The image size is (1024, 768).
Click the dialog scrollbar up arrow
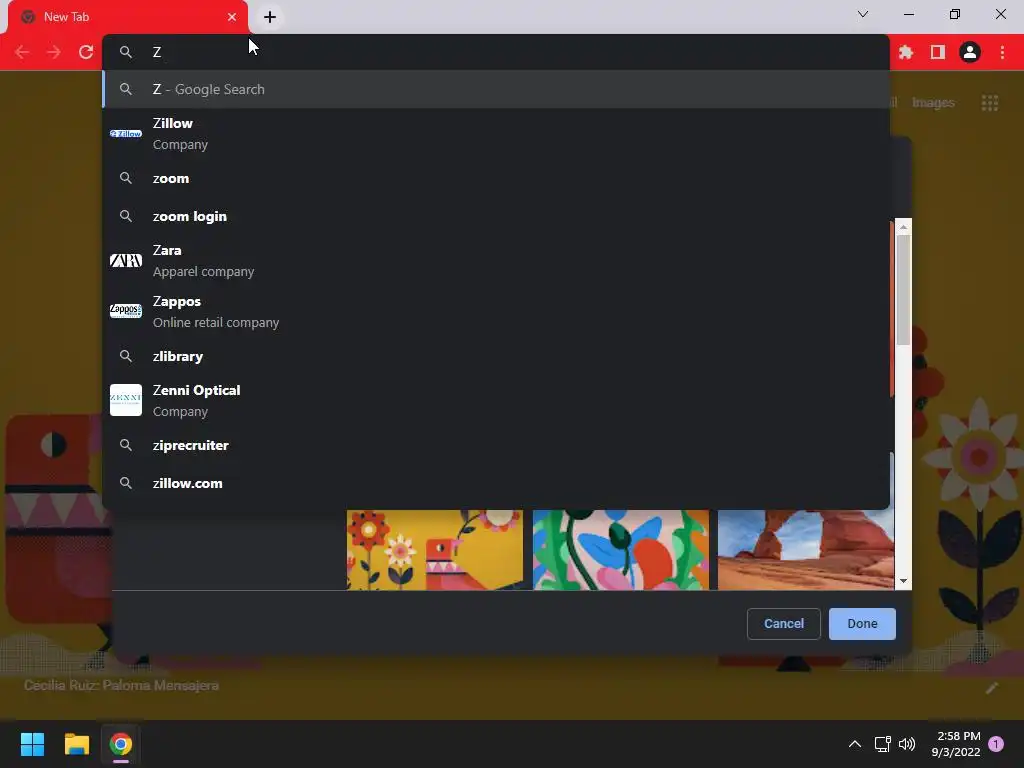click(x=903, y=227)
